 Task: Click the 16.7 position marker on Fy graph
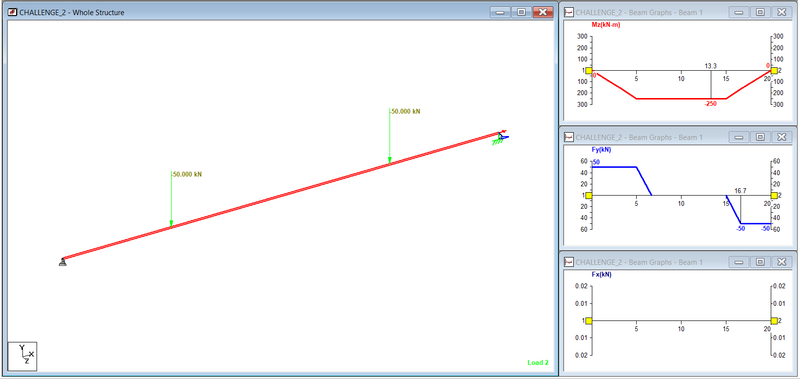[741, 190]
